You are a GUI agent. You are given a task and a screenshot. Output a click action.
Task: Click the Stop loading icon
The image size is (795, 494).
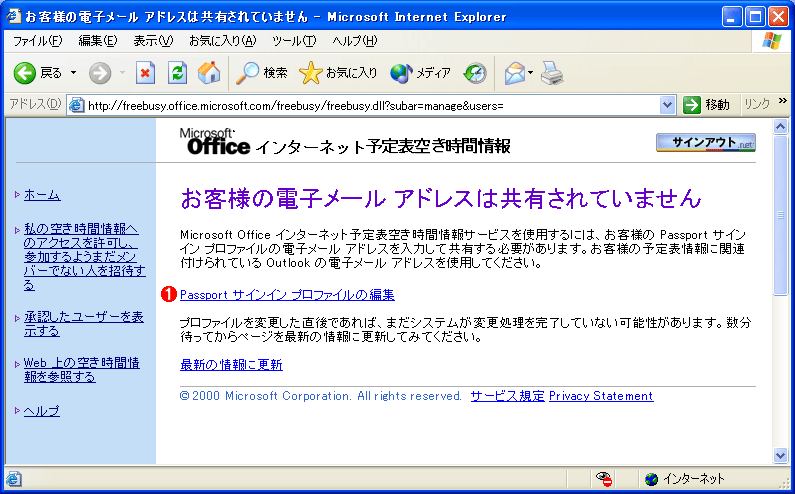146,73
